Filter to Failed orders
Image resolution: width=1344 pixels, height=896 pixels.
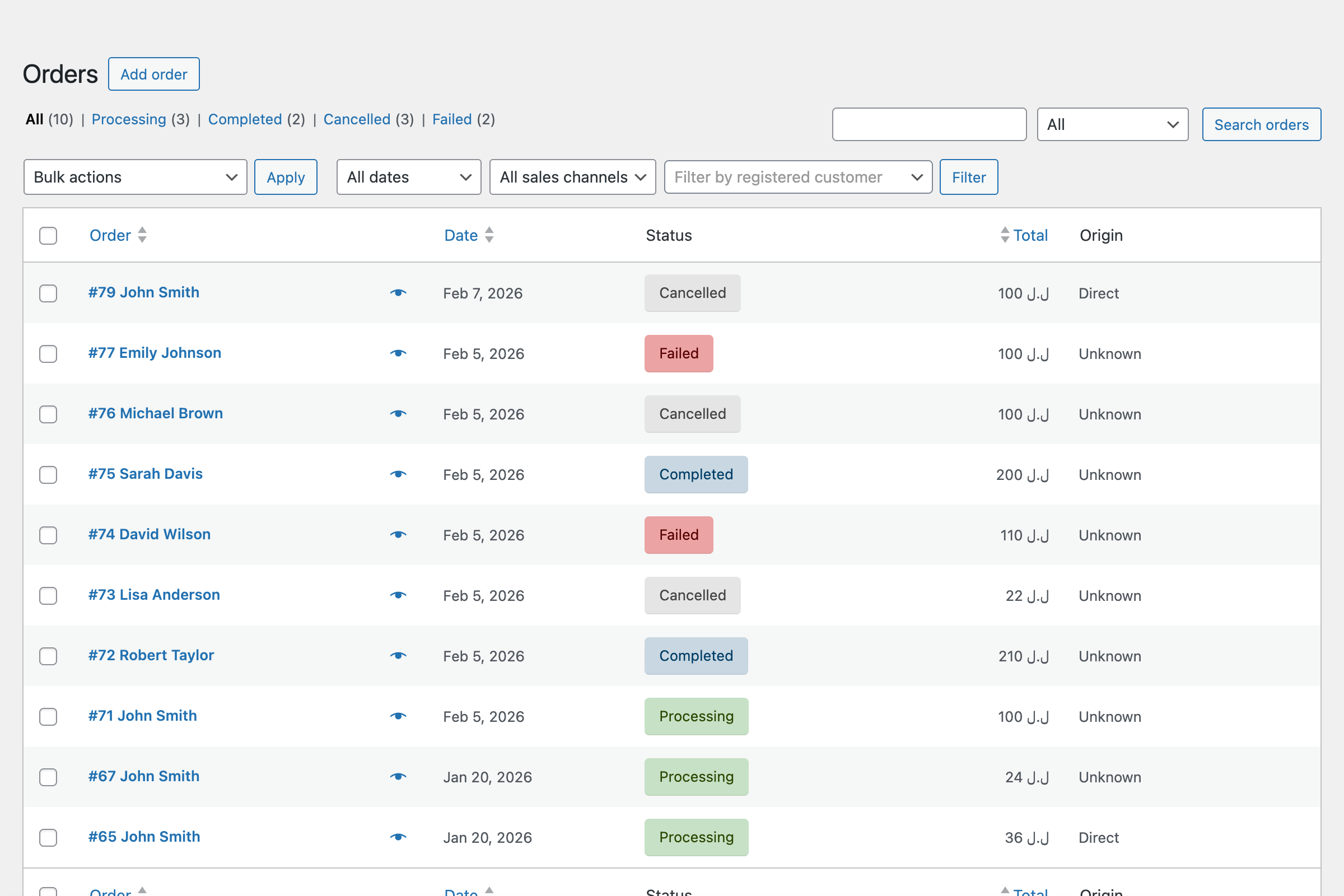[x=451, y=119]
